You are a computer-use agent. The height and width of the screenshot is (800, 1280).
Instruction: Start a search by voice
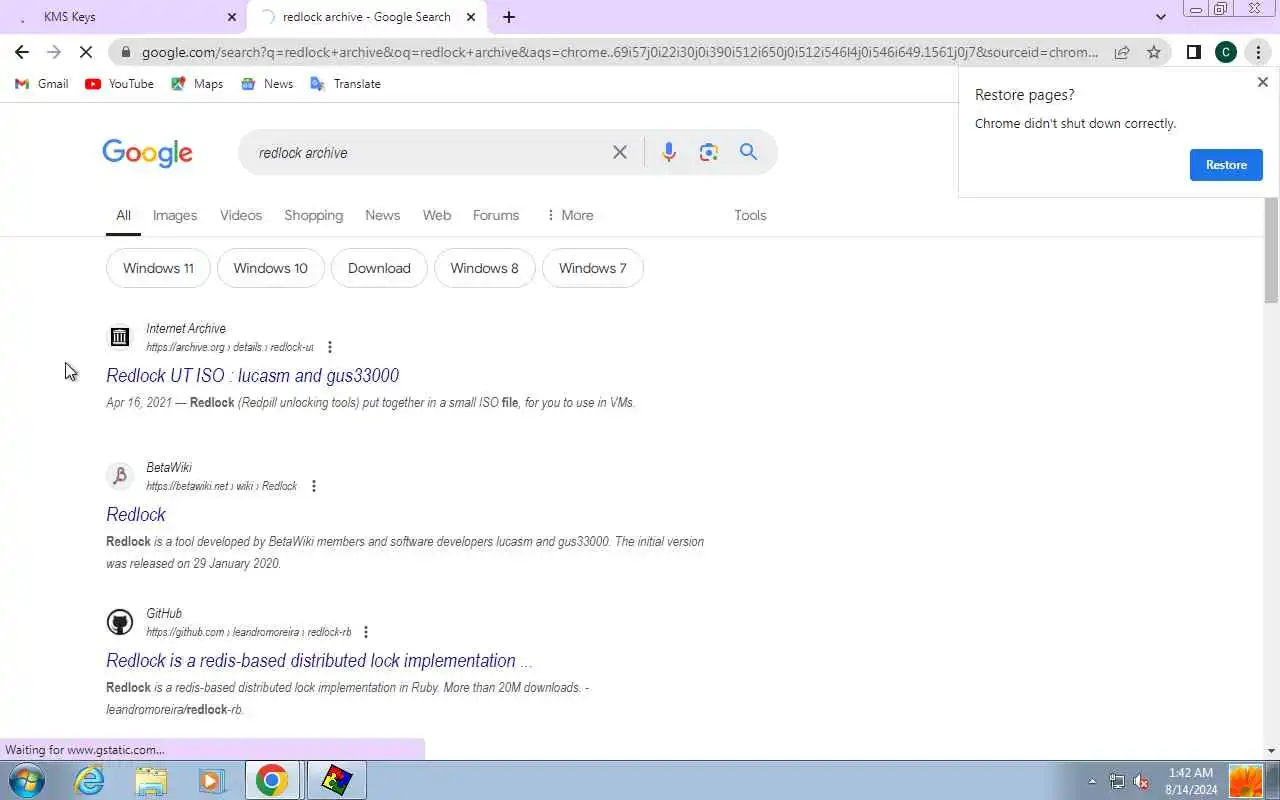[669, 152]
